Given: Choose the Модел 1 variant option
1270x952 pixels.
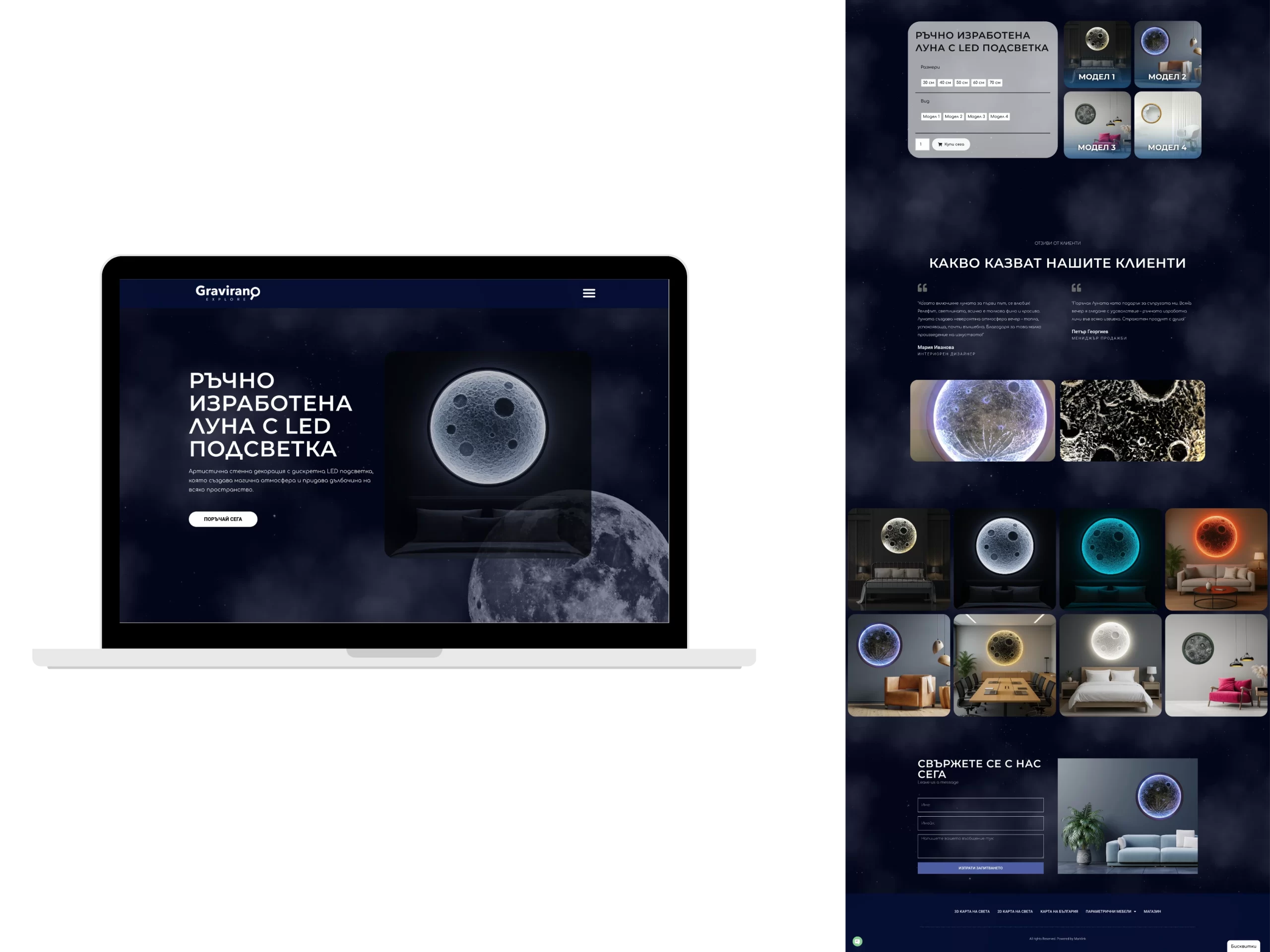Looking at the screenshot, I should (x=930, y=117).
